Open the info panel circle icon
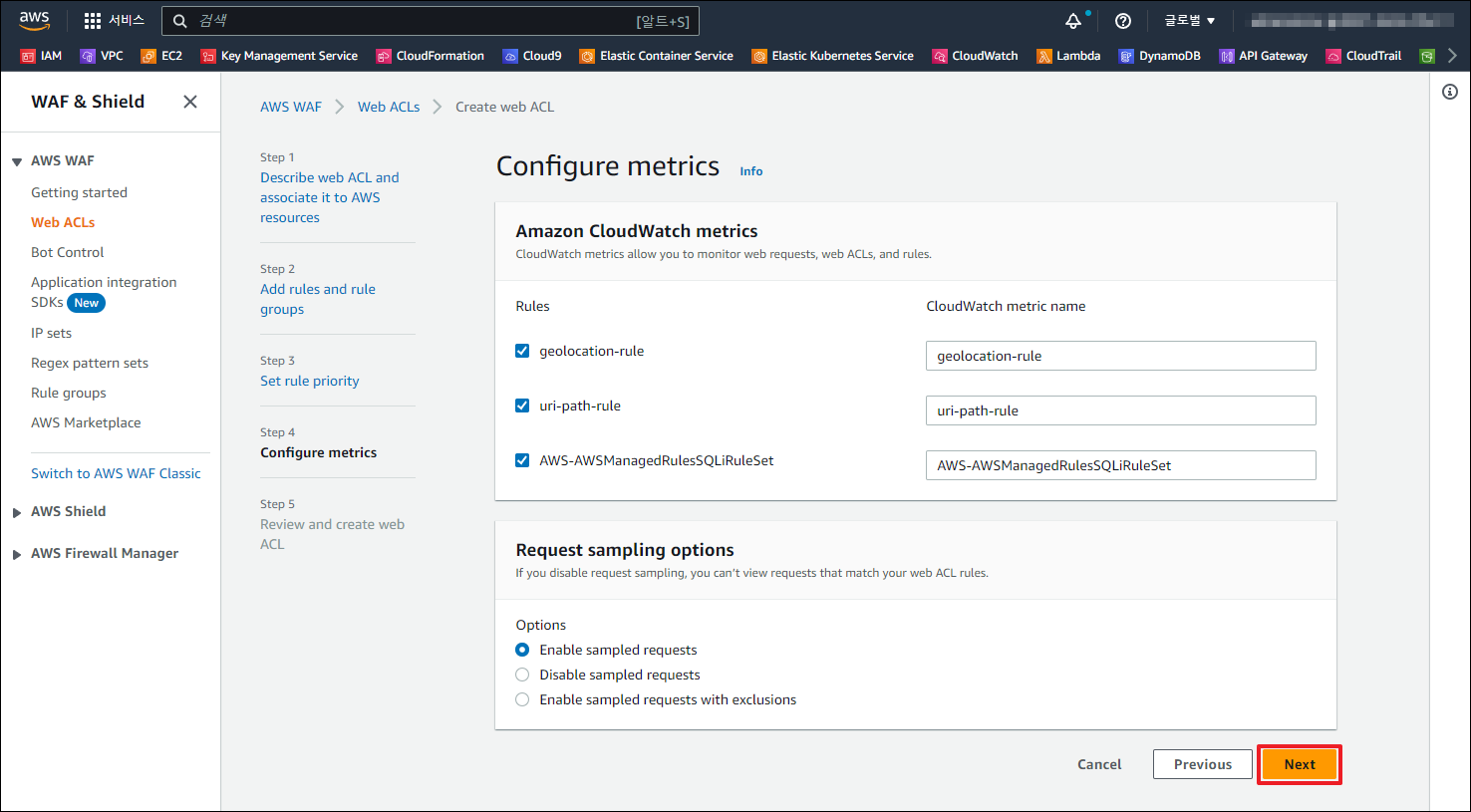The image size is (1471, 812). (x=1450, y=92)
